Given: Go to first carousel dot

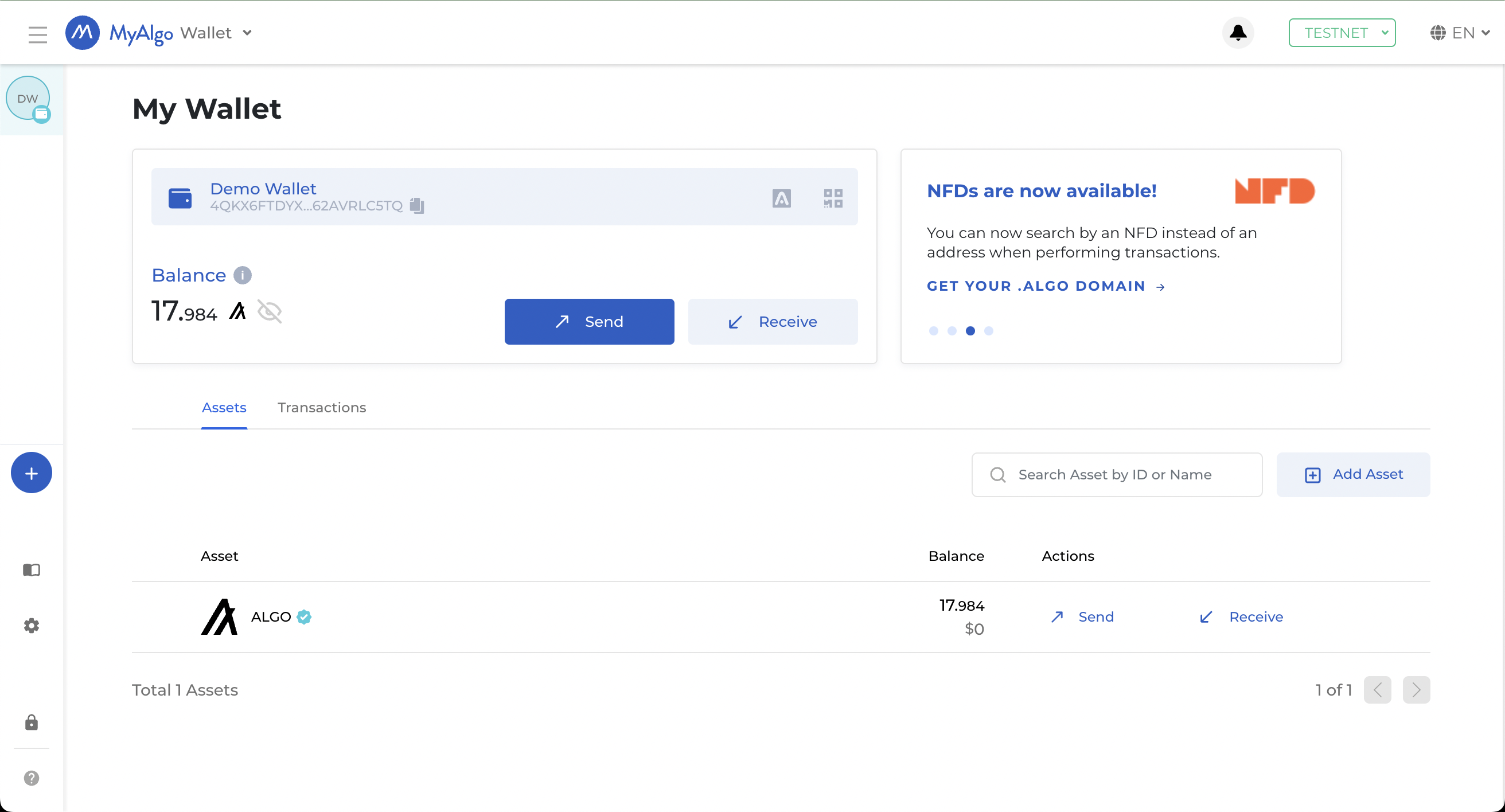Looking at the screenshot, I should (934, 331).
